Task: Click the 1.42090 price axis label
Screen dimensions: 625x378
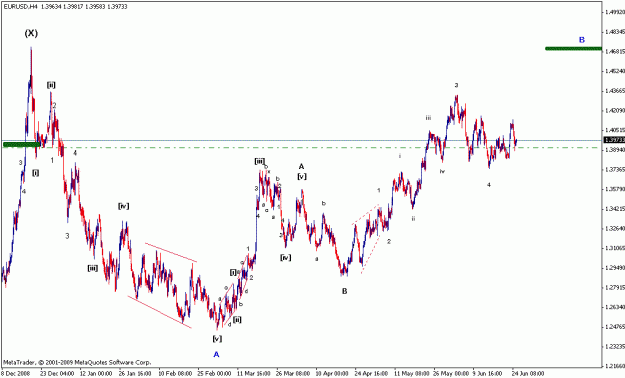Action: click(x=616, y=110)
